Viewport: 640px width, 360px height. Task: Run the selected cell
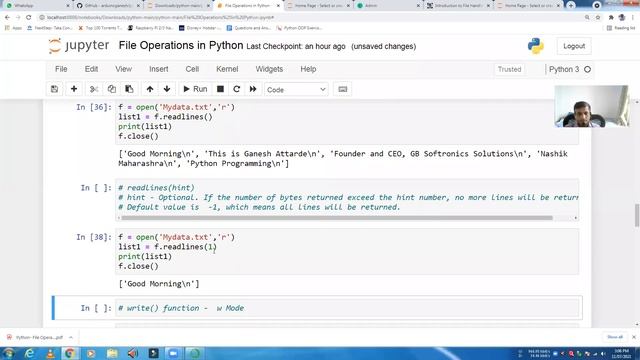[x=195, y=89]
